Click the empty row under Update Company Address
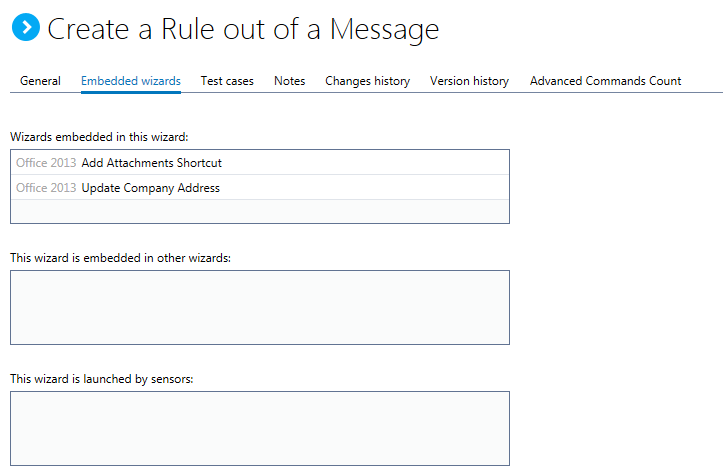Screen dimensions: 723x473 pos(259,211)
